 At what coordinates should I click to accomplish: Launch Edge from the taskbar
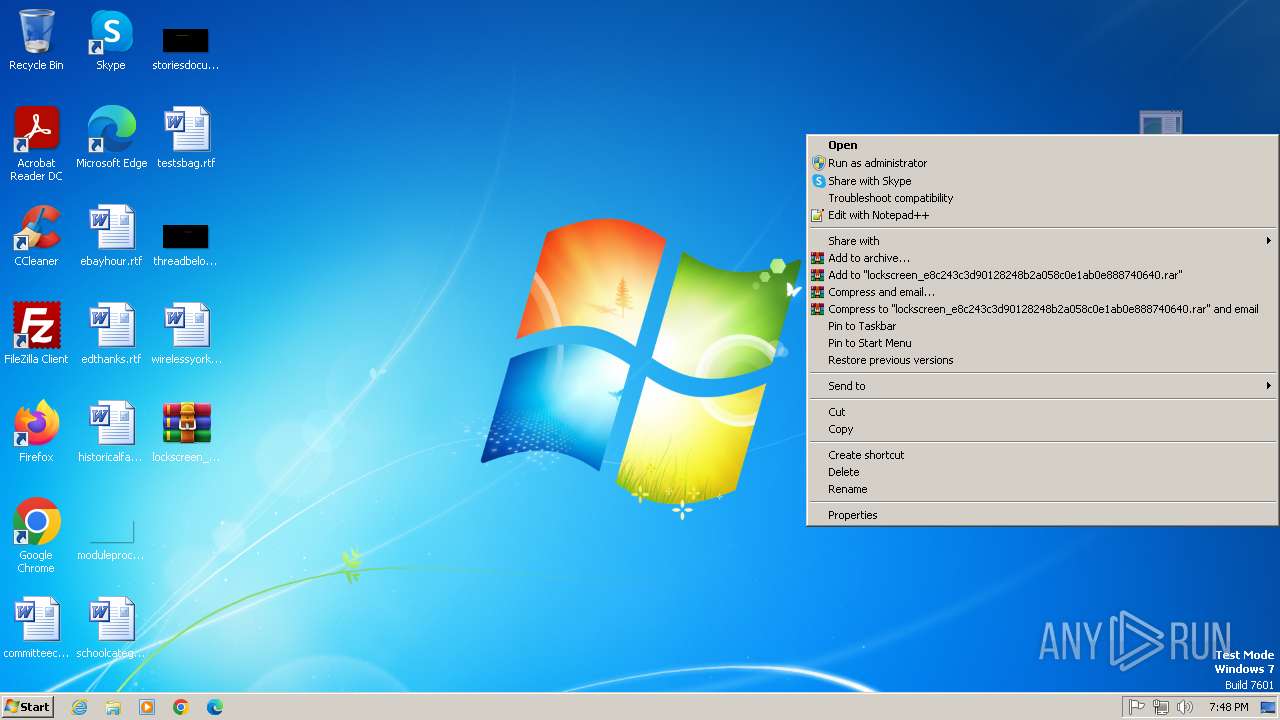tap(215, 707)
